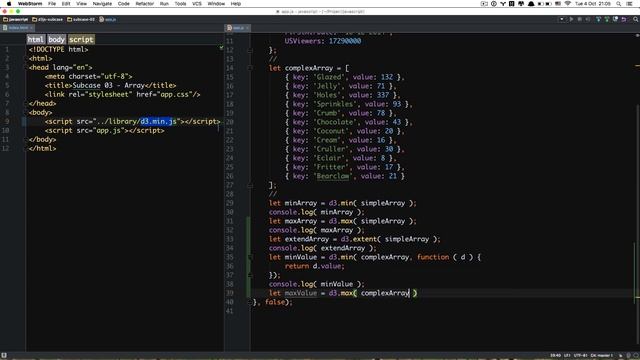Collapse the body tag fold marker

point(26,113)
